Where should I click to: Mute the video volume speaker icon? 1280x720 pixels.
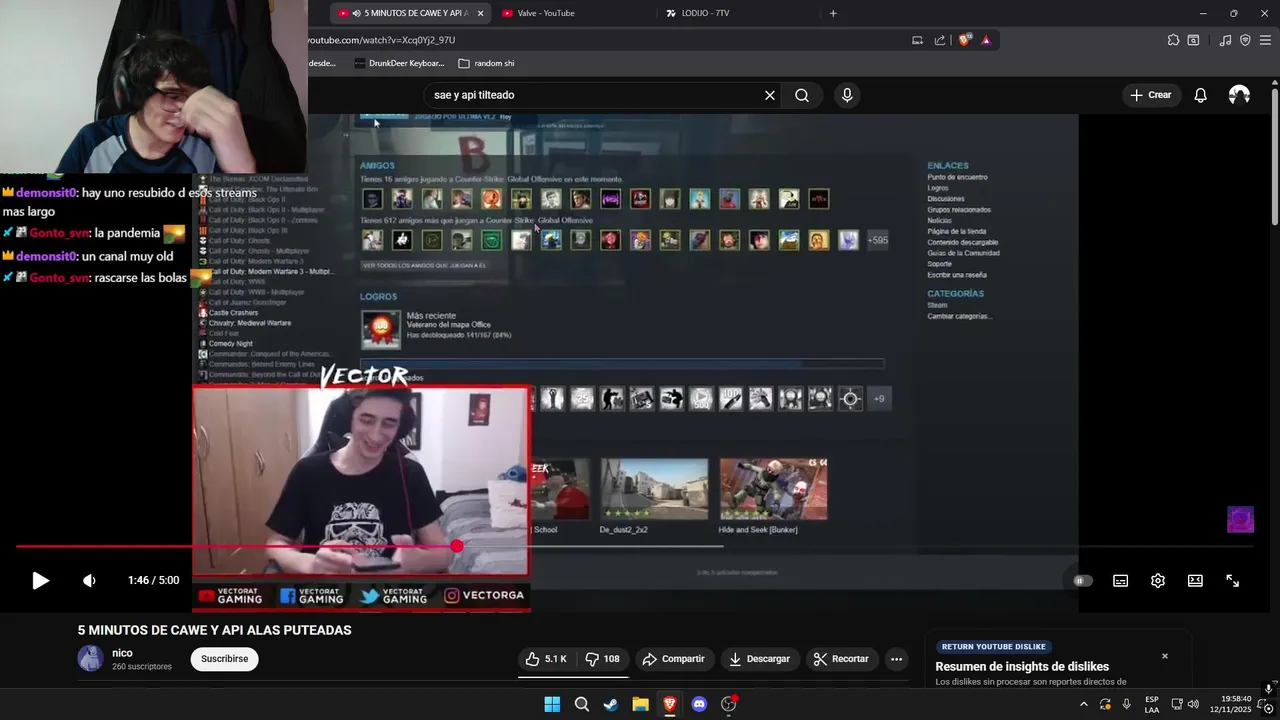coord(89,581)
